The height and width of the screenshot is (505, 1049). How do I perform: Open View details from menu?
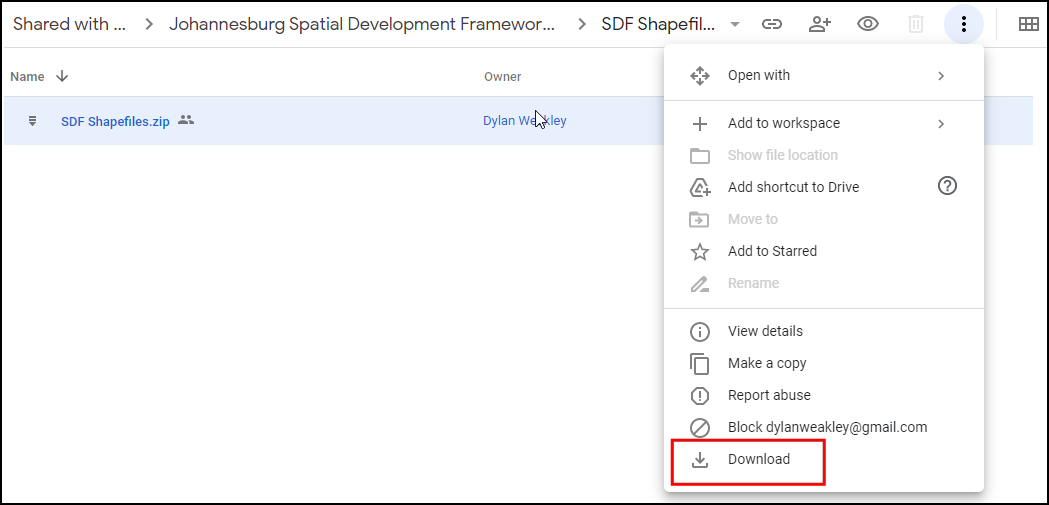pyautogui.click(x=765, y=332)
